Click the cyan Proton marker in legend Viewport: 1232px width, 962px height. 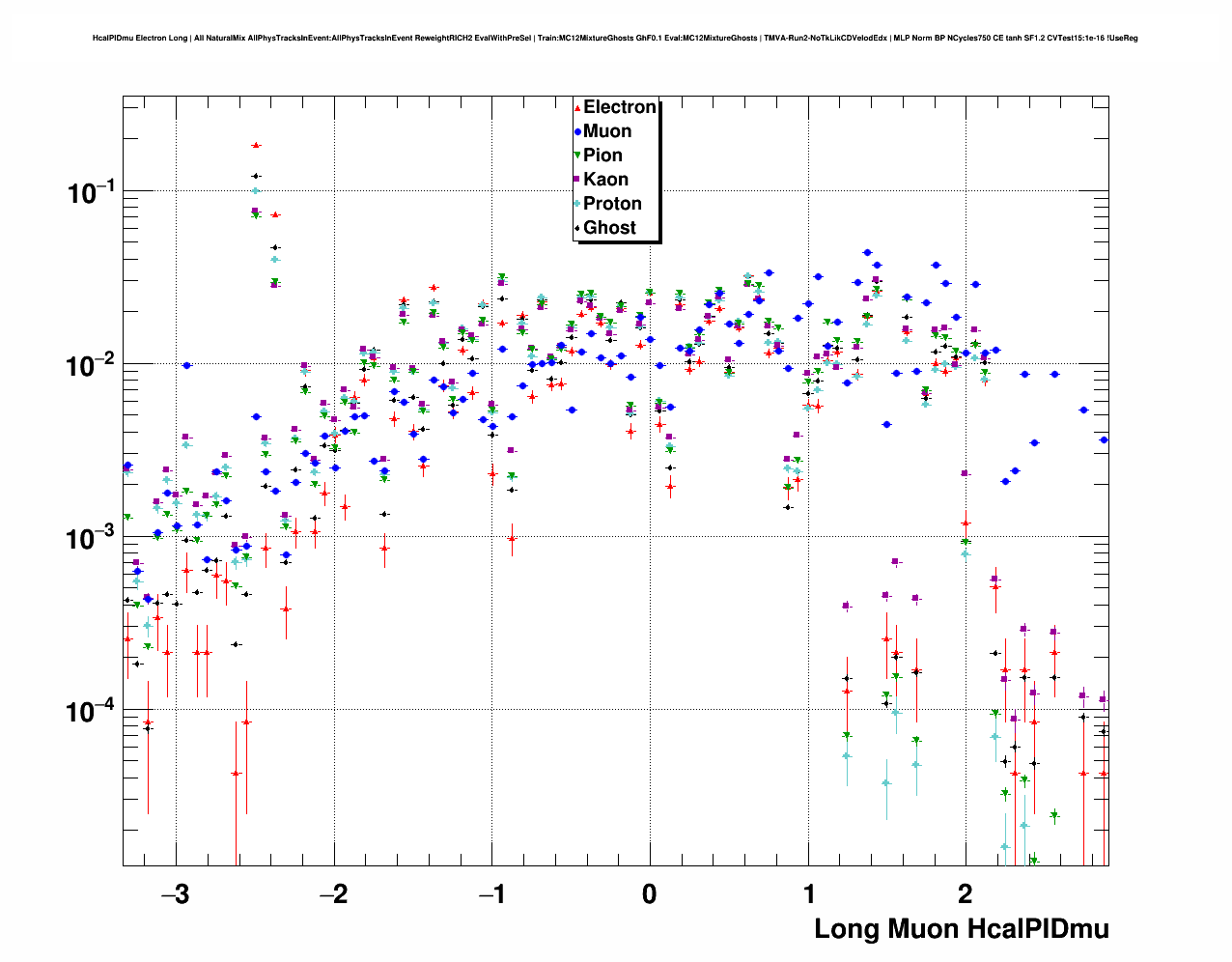click(577, 204)
